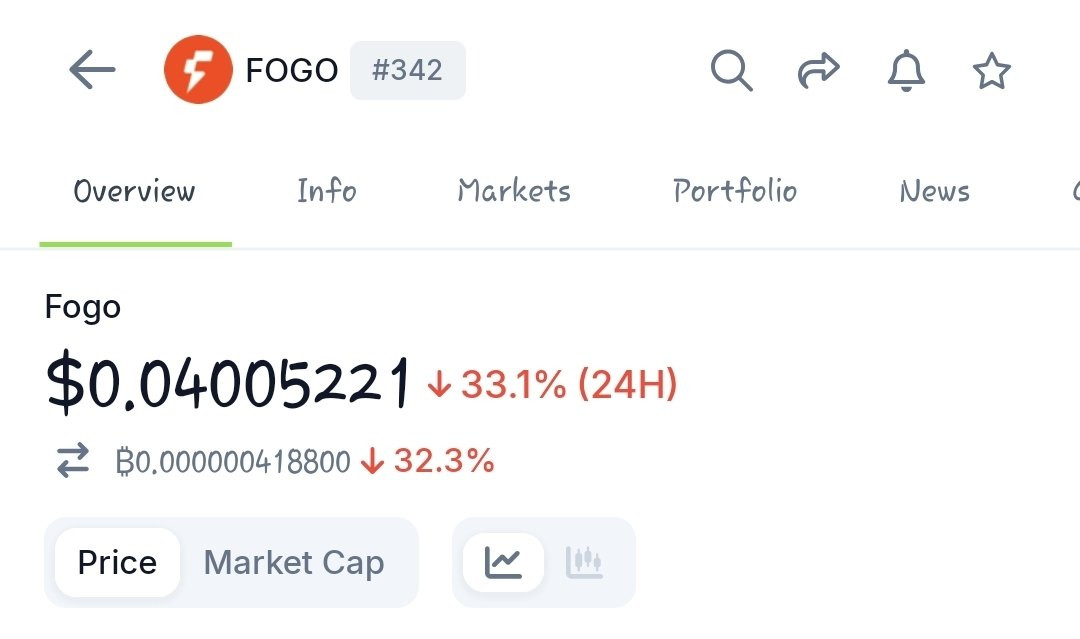Share this coin via the arrow icon
Screen dimensions: 1080x639
818,71
